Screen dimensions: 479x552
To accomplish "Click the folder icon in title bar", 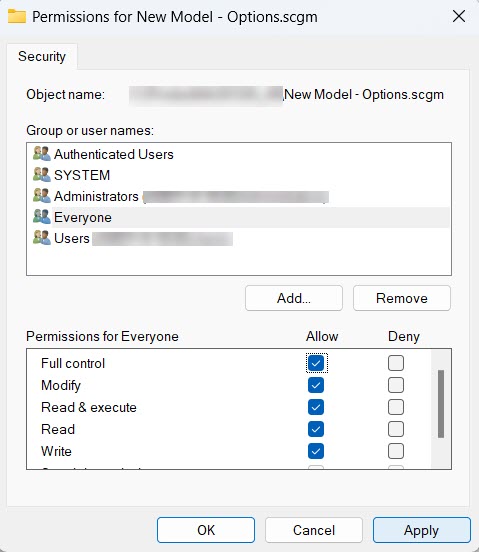I will [x=17, y=16].
